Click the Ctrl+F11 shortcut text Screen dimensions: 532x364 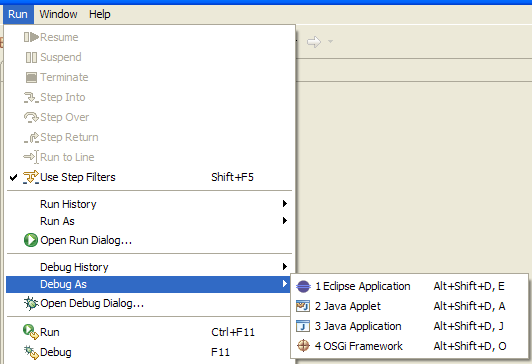pos(233,332)
